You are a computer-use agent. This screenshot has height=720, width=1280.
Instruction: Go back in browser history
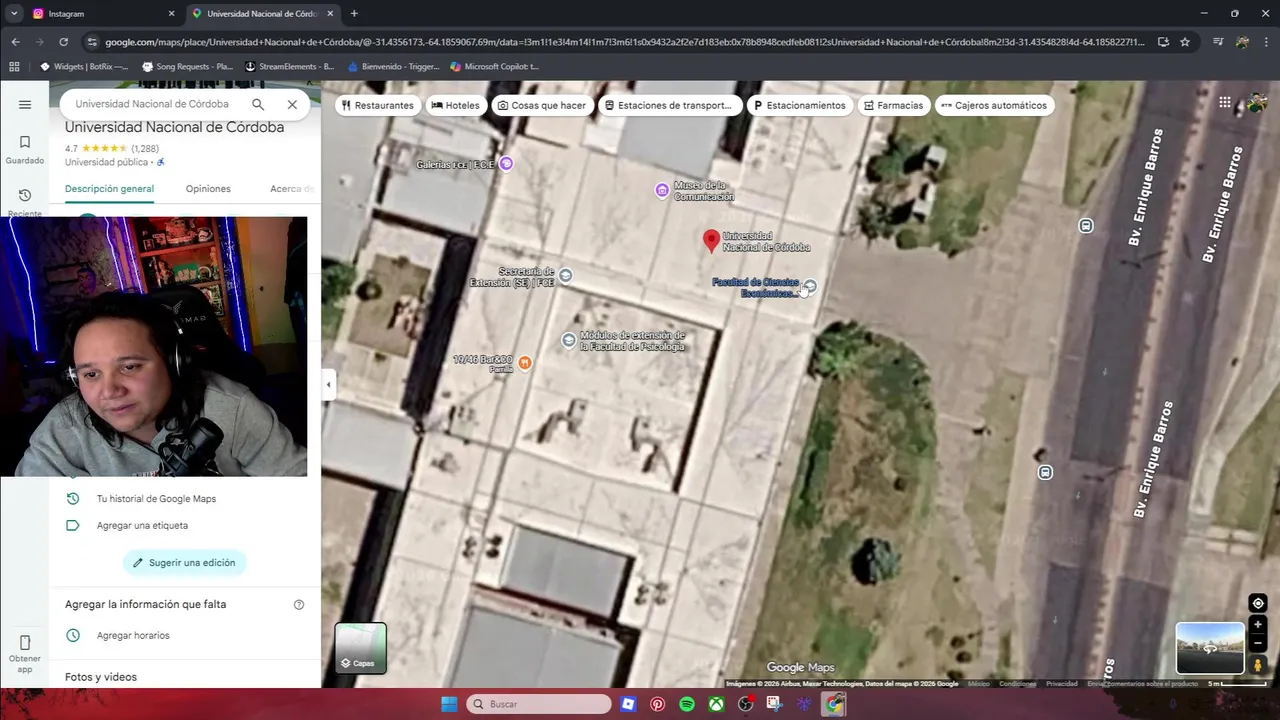click(15, 42)
